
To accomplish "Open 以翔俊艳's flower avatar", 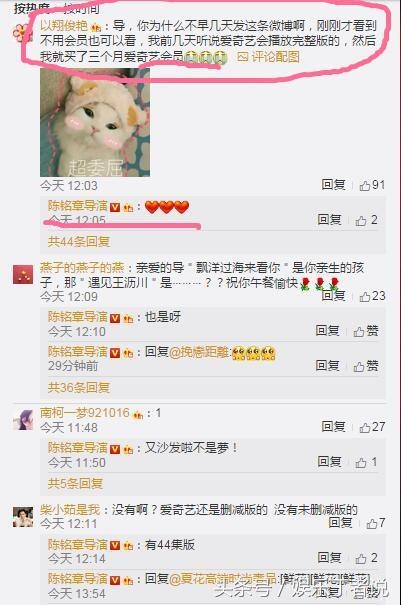I will [22, 32].
